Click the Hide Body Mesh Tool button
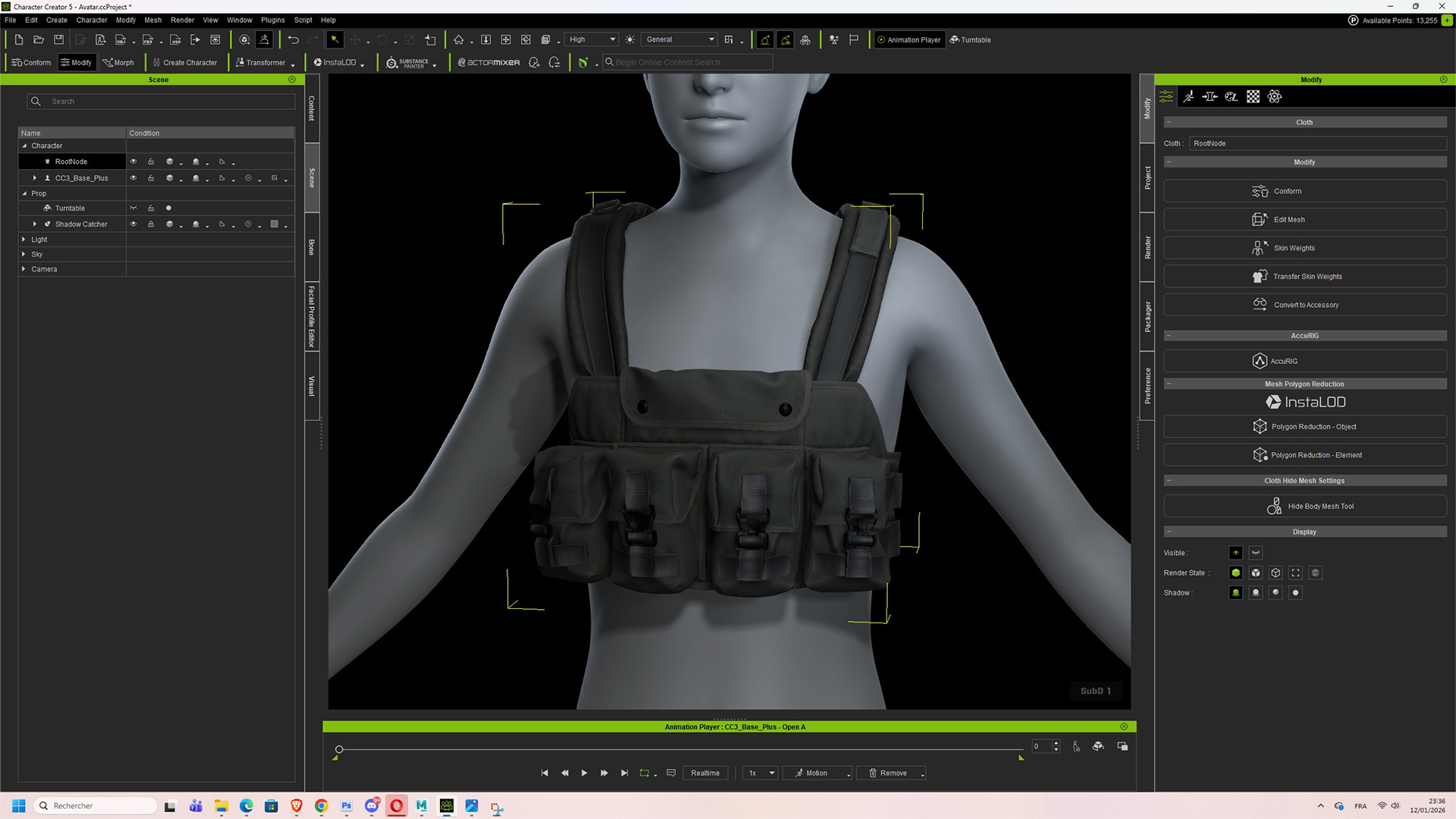This screenshot has height=819, width=1456. click(x=1304, y=506)
